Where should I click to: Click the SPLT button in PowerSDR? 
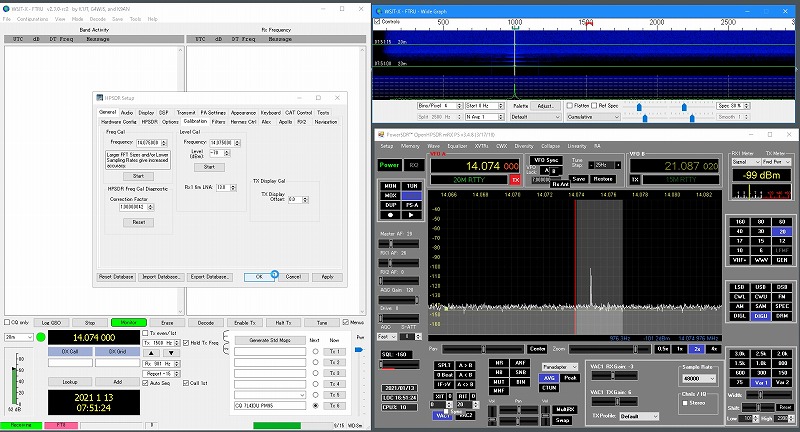tap(444, 365)
